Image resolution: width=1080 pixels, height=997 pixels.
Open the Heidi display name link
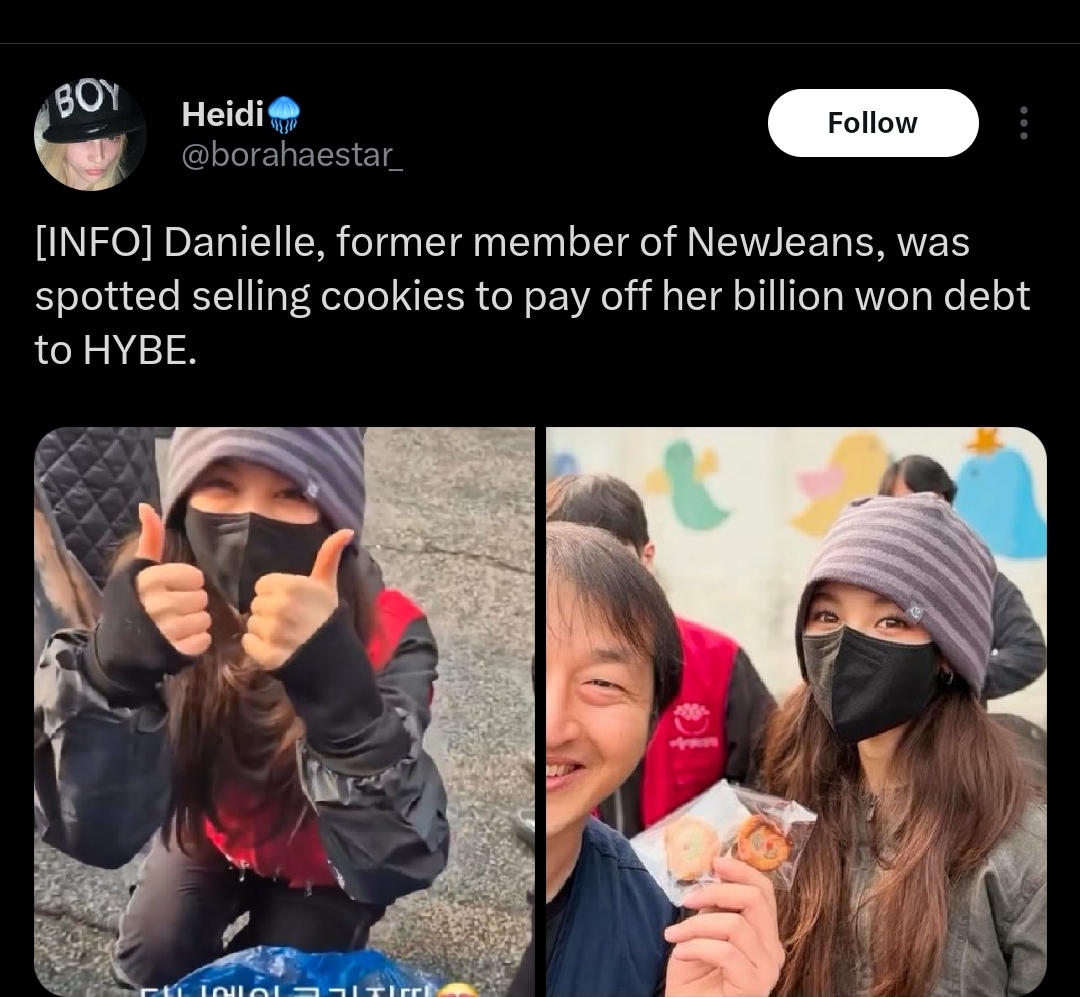click(222, 114)
